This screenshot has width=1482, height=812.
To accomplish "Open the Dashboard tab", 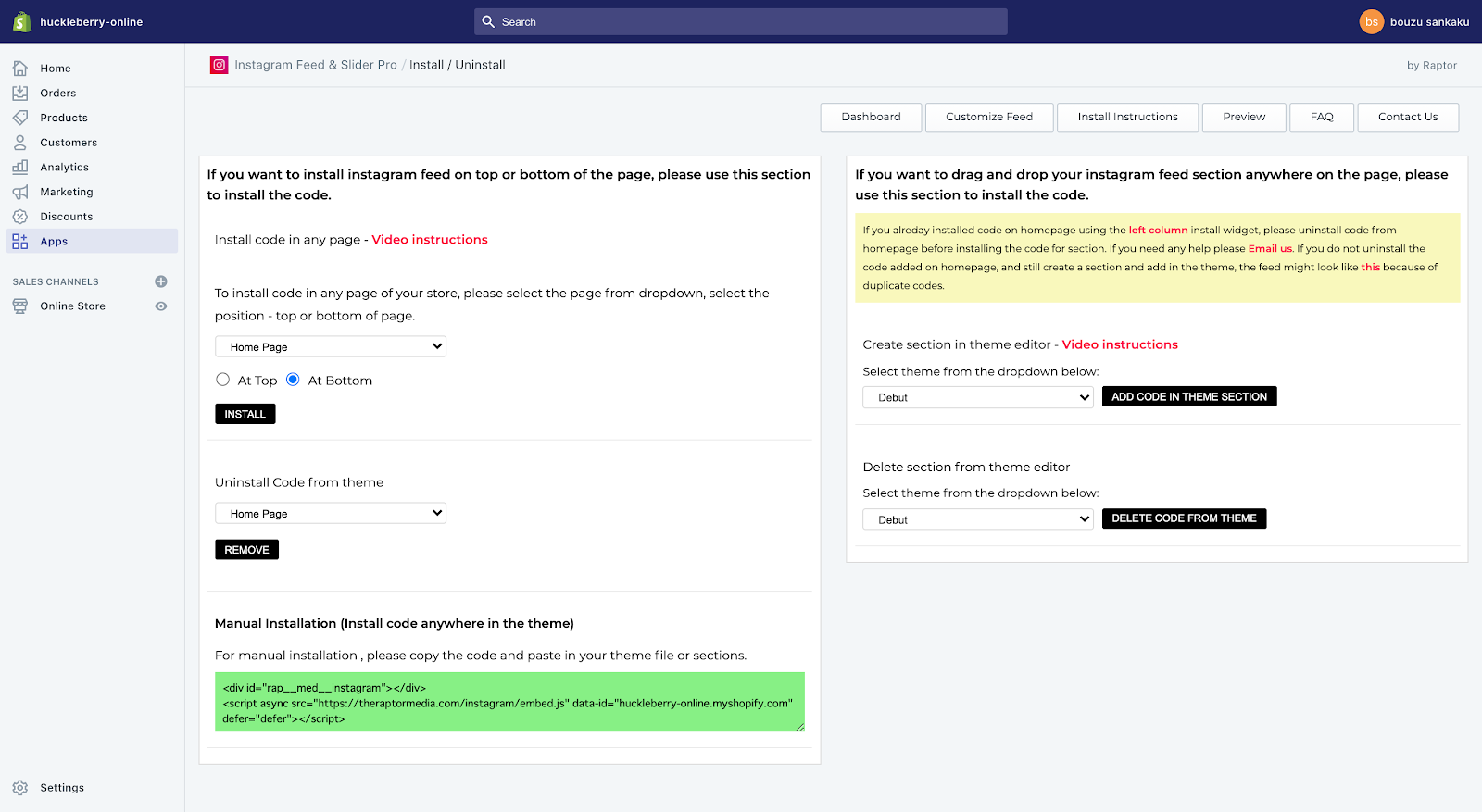I will tap(871, 118).
